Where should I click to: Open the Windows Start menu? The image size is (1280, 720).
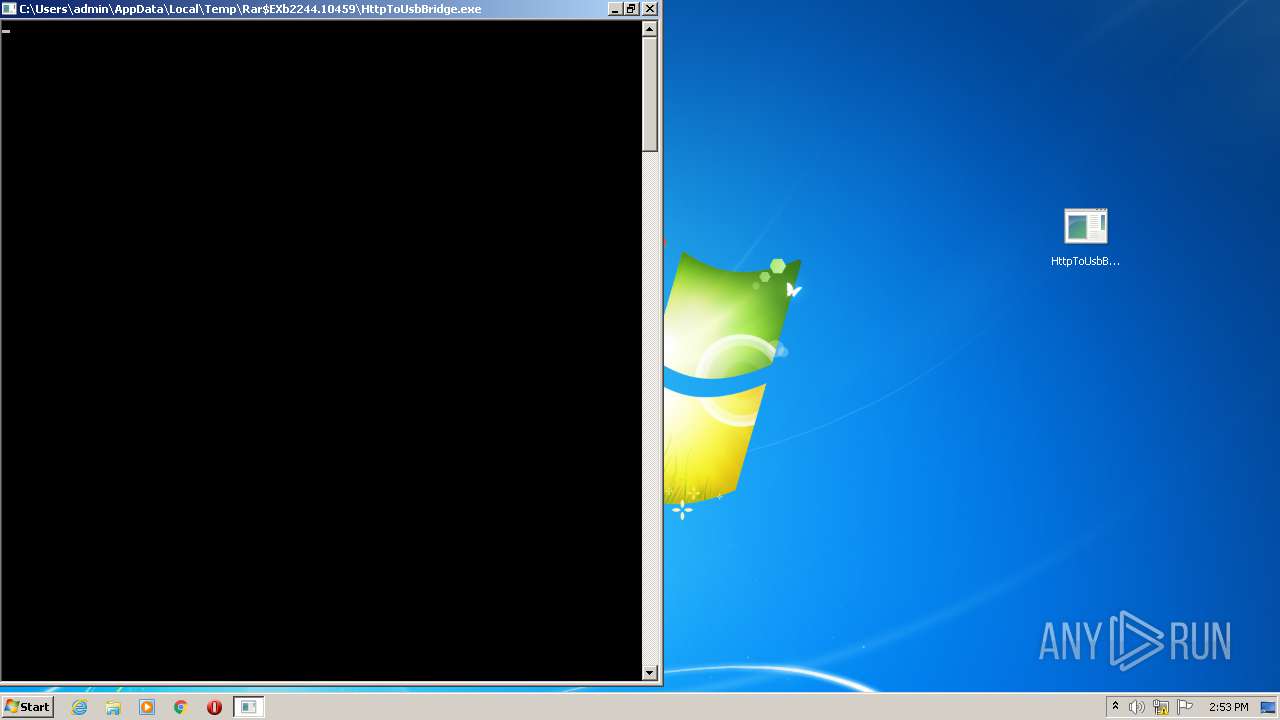coord(27,707)
